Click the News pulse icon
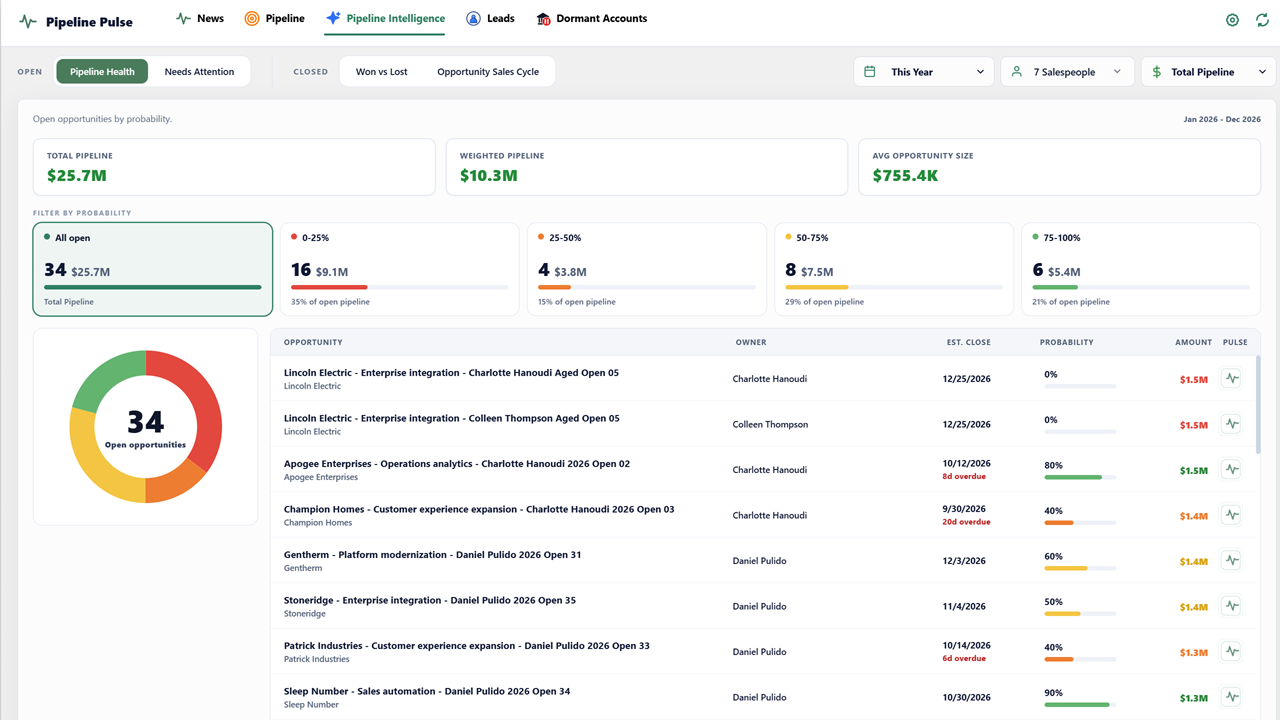The width and height of the screenshot is (1280, 720). pyautogui.click(x=183, y=18)
